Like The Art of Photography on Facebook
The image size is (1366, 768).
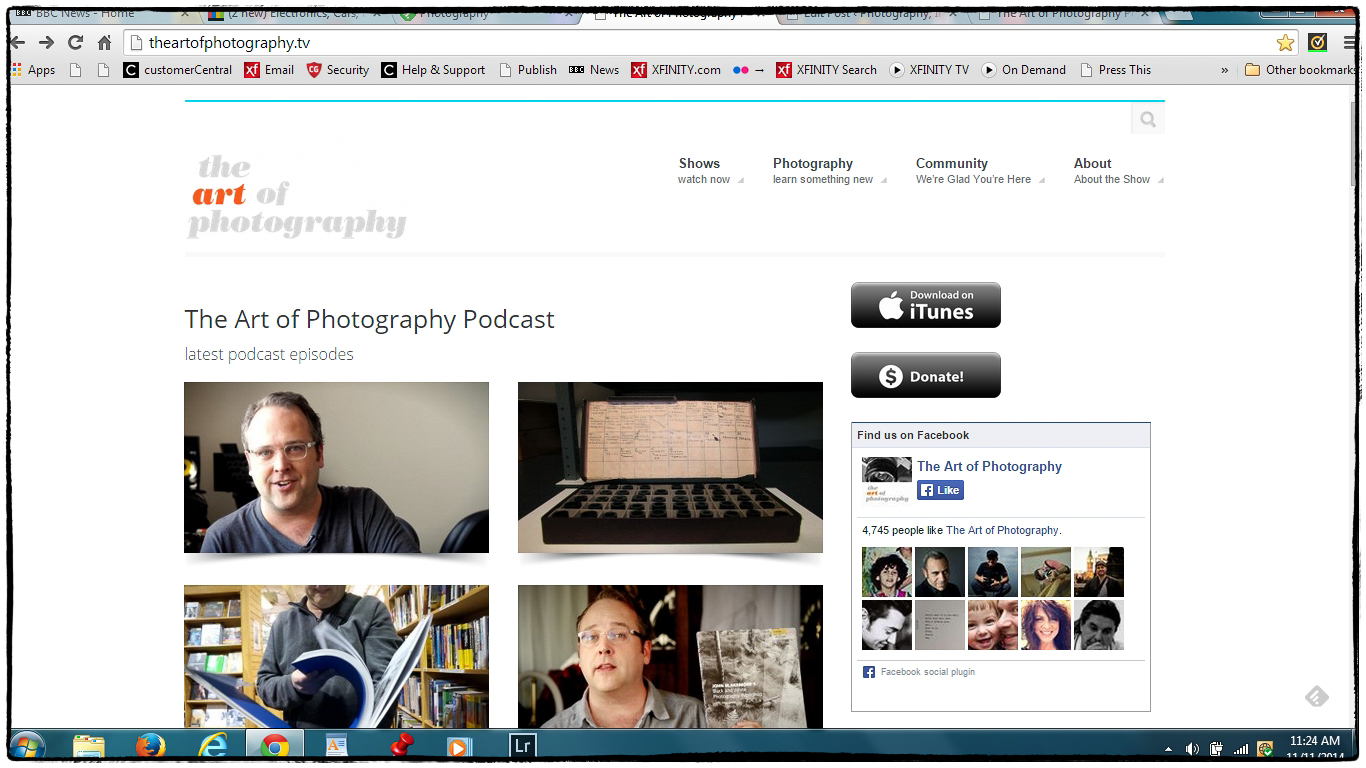pyautogui.click(x=940, y=490)
